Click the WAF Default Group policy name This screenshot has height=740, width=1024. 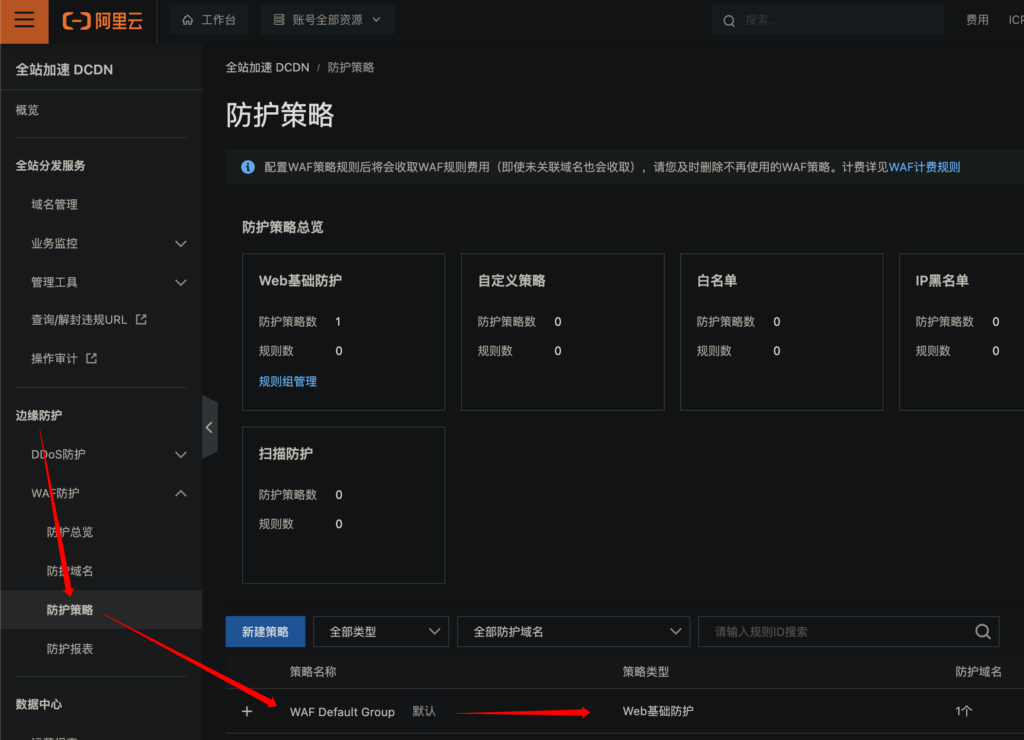pos(342,712)
